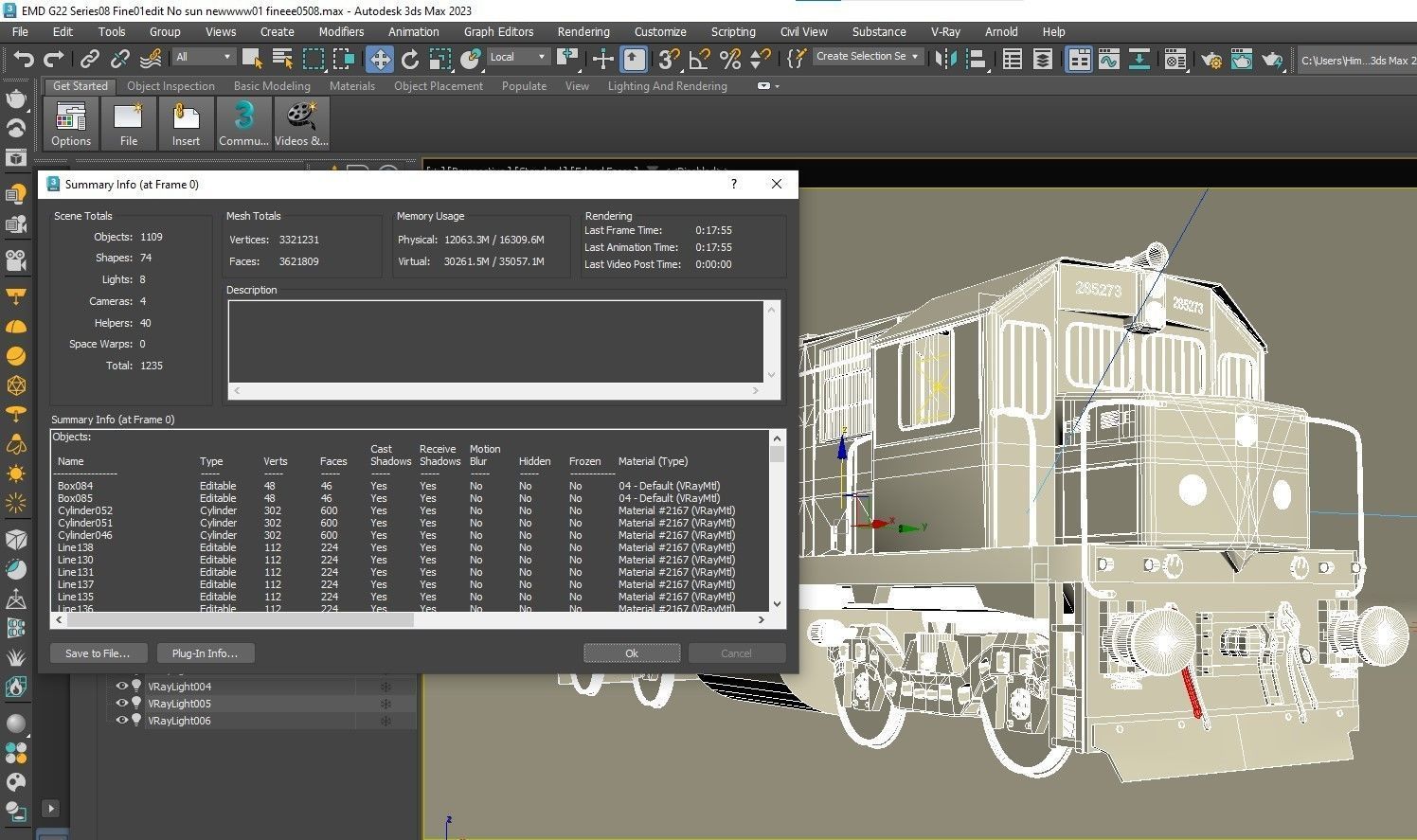1417x840 pixels.
Task: Click Select and Manipulate crosshair icon
Action: click(x=602, y=60)
